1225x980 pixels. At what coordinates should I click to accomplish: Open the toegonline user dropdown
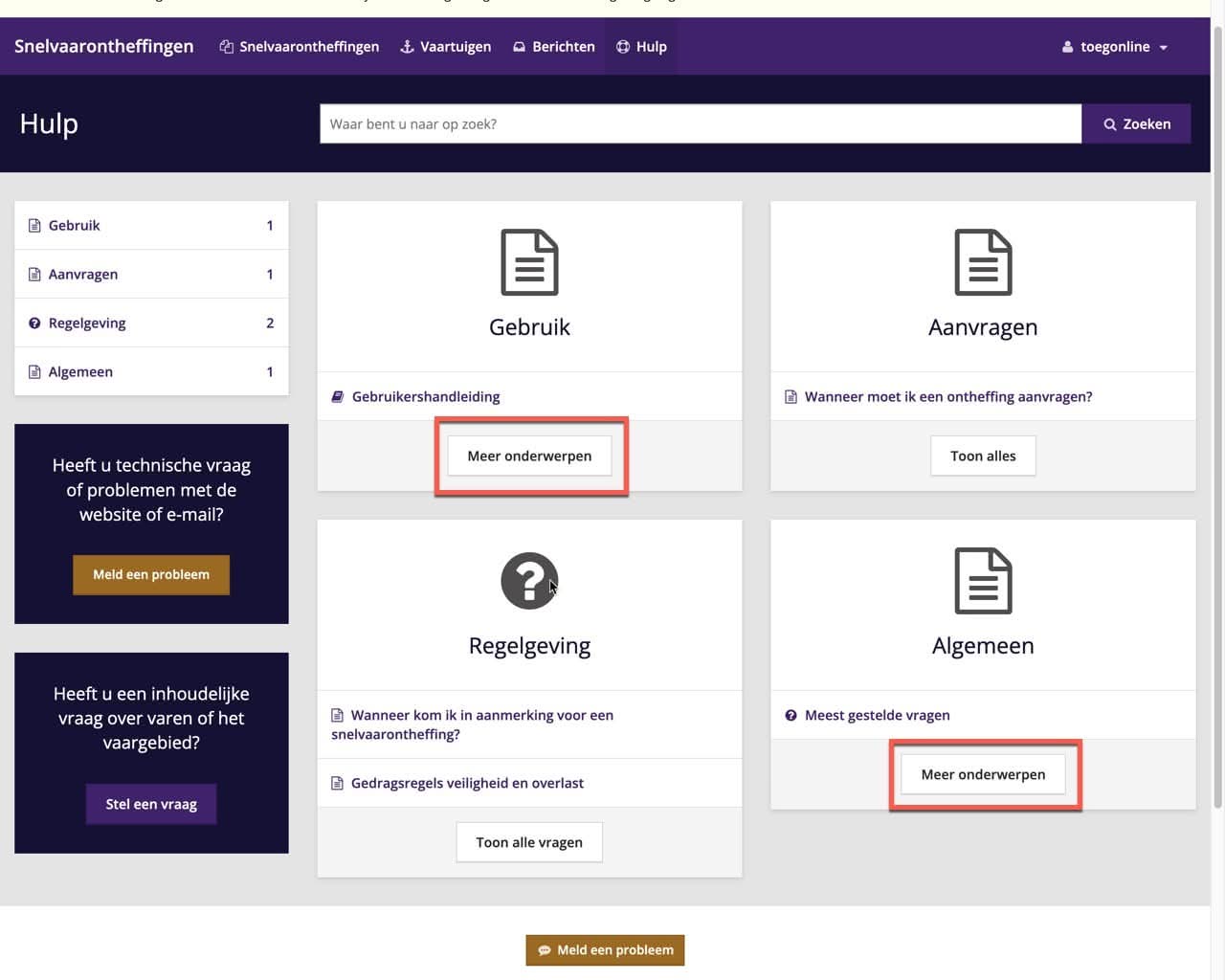[1114, 47]
